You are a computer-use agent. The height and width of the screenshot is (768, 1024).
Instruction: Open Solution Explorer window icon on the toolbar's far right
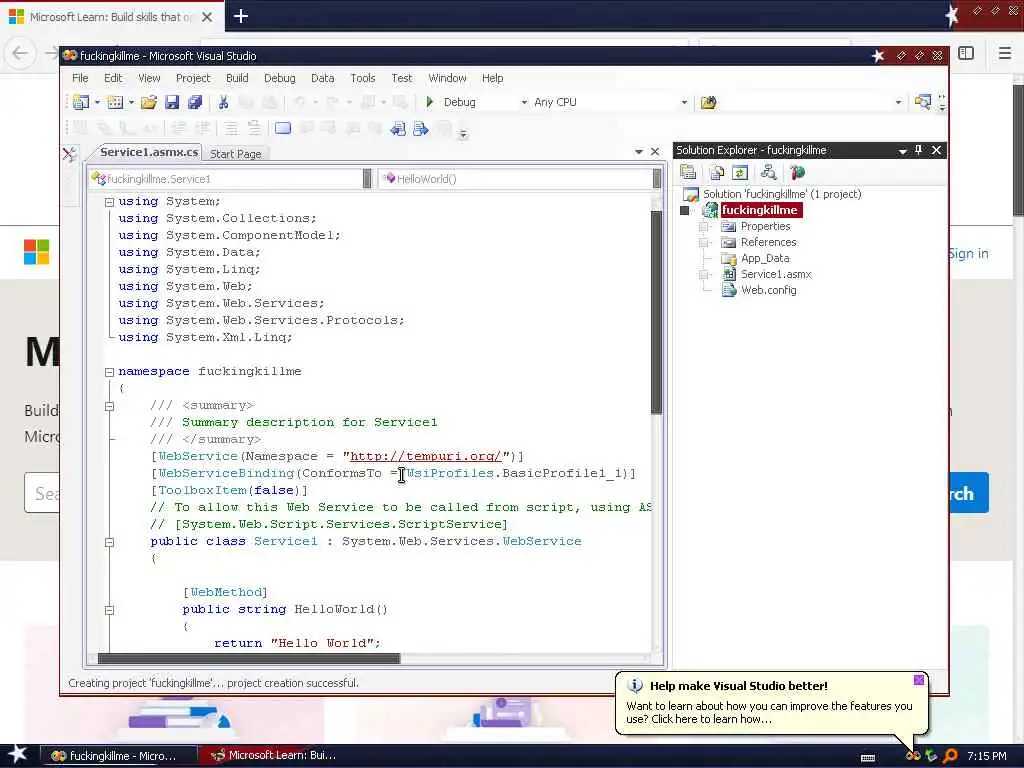[x=922, y=102]
